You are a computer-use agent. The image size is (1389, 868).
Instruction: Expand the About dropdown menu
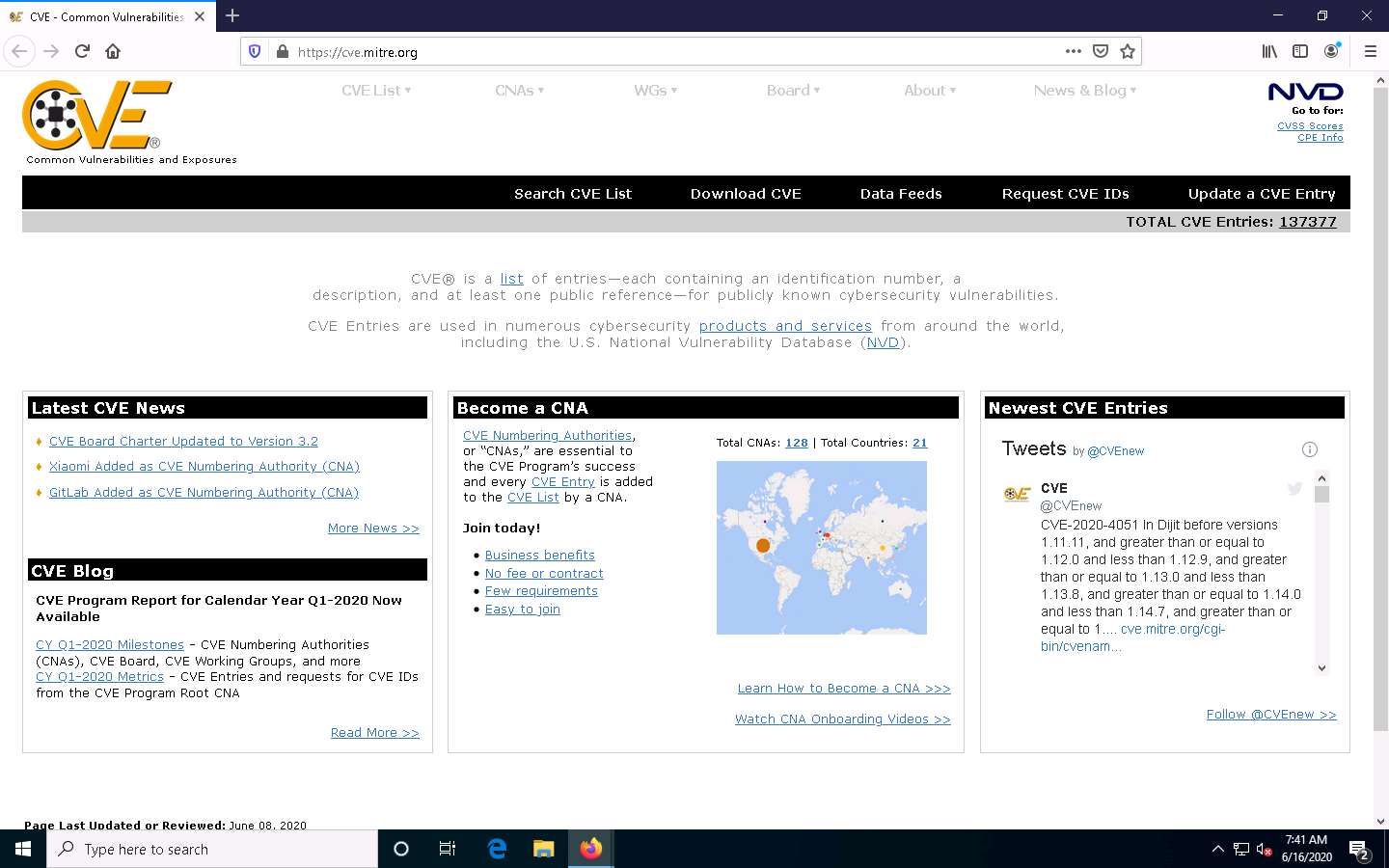point(930,90)
